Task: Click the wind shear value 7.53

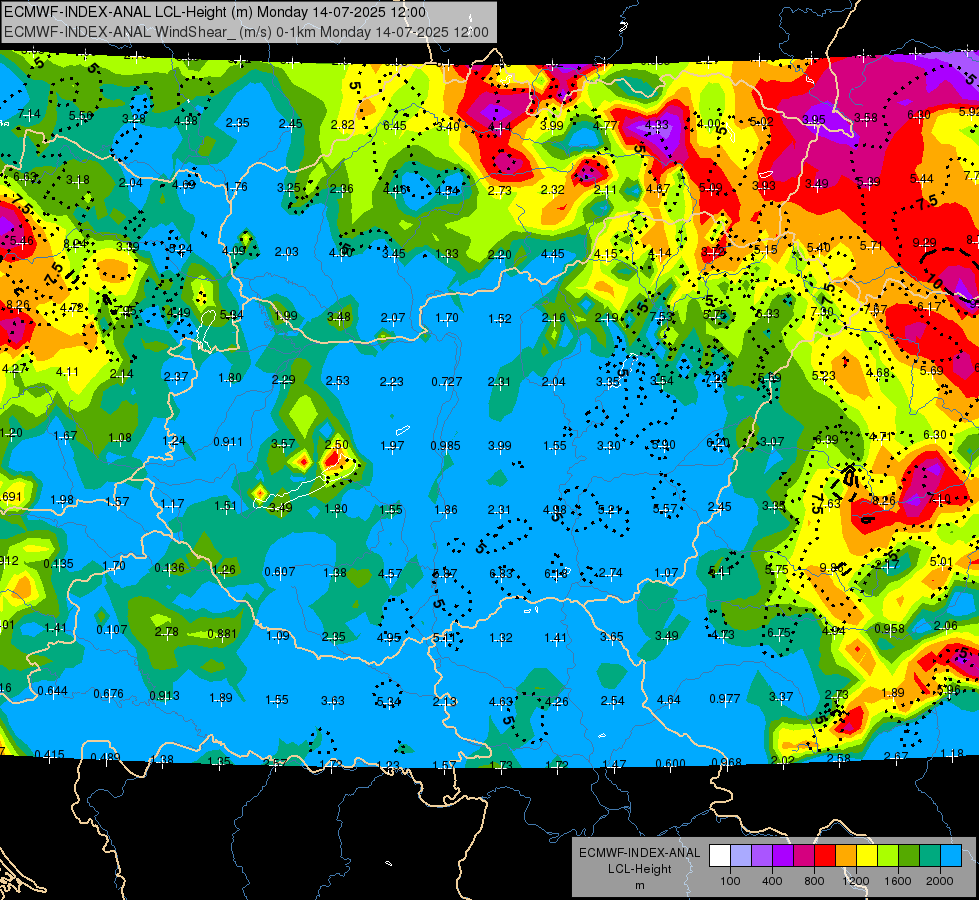Action: pos(661,317)
